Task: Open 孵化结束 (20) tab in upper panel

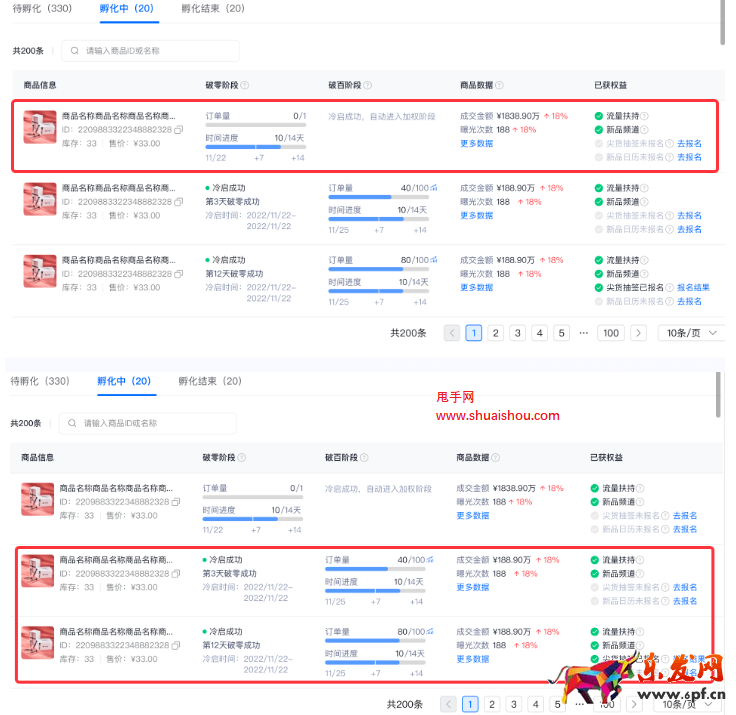Action: tap(213, 8)
